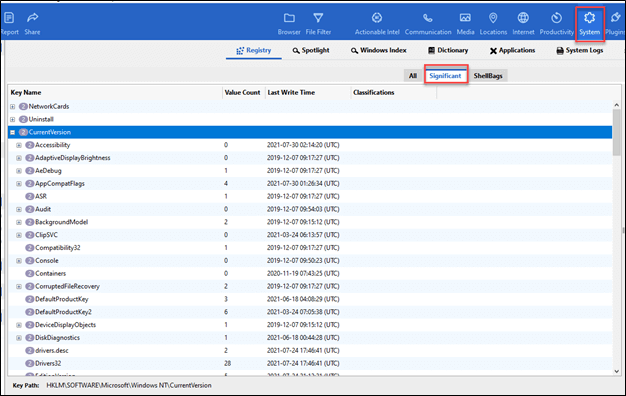Select the Significant filter tab
Viewport: 626px width, 396px height.
446,75
